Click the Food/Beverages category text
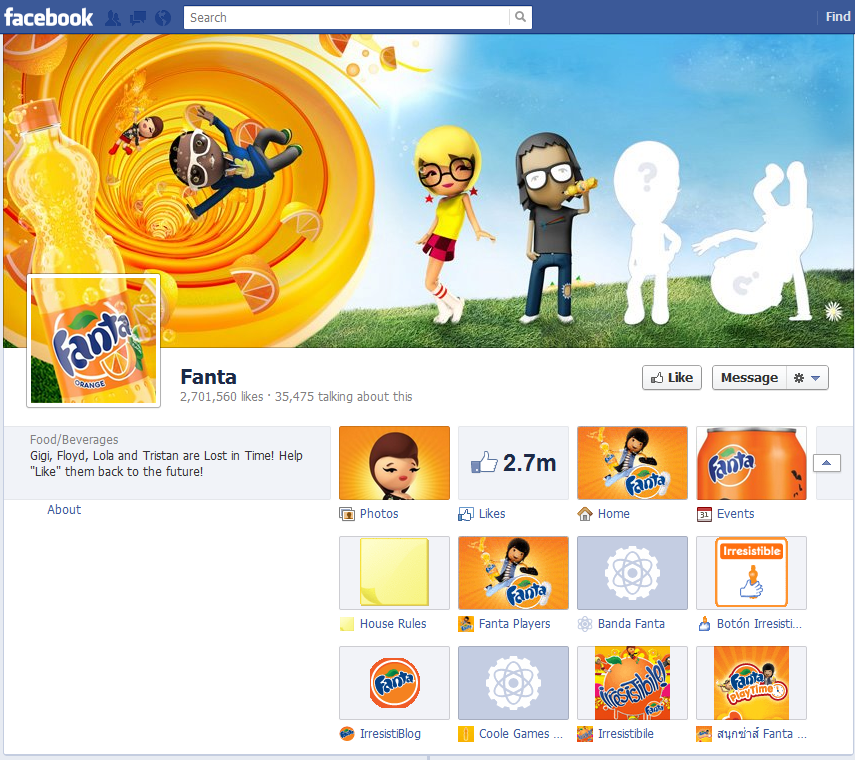This screenshot has height=760, width=855. (x=74, y=439)
